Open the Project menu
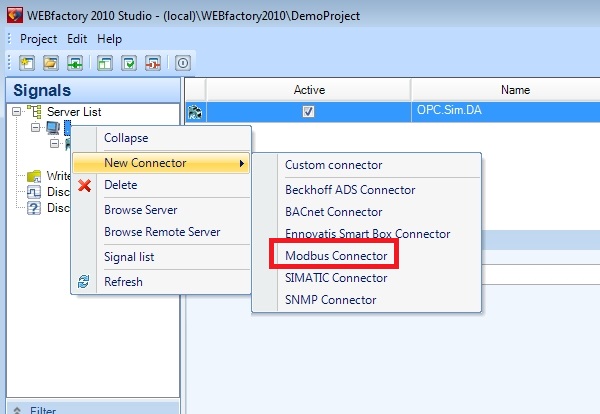Image resolution: width=600 pixels, height=414 pixels. (38, 39)
